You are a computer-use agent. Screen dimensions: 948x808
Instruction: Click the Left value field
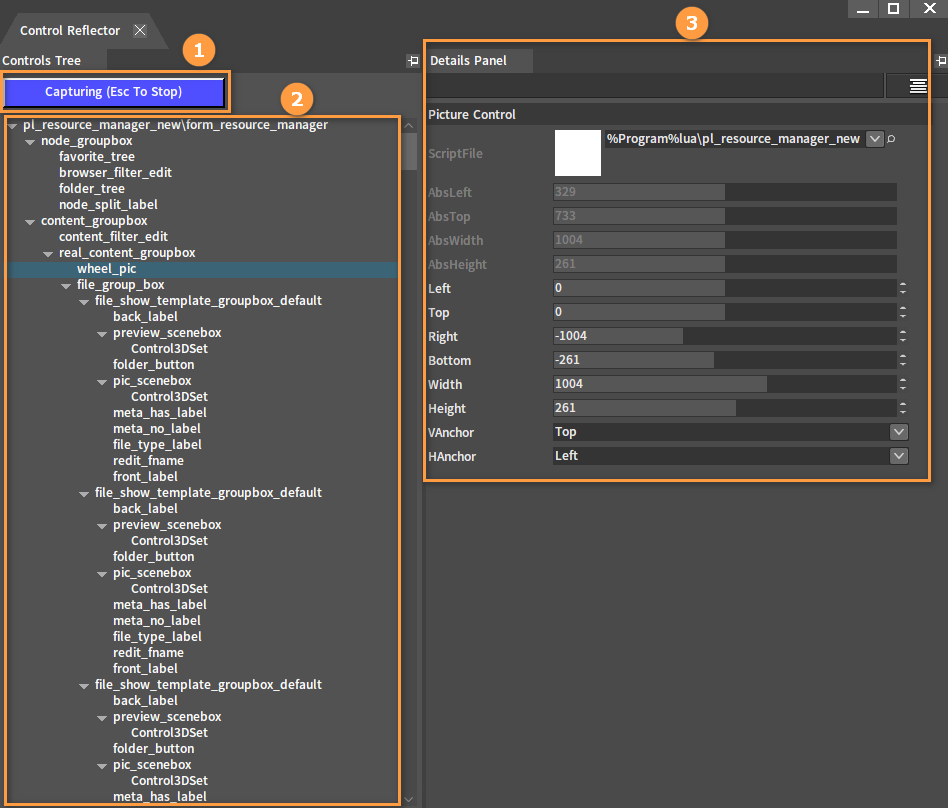pyautogui.click(x=724, y=288)
